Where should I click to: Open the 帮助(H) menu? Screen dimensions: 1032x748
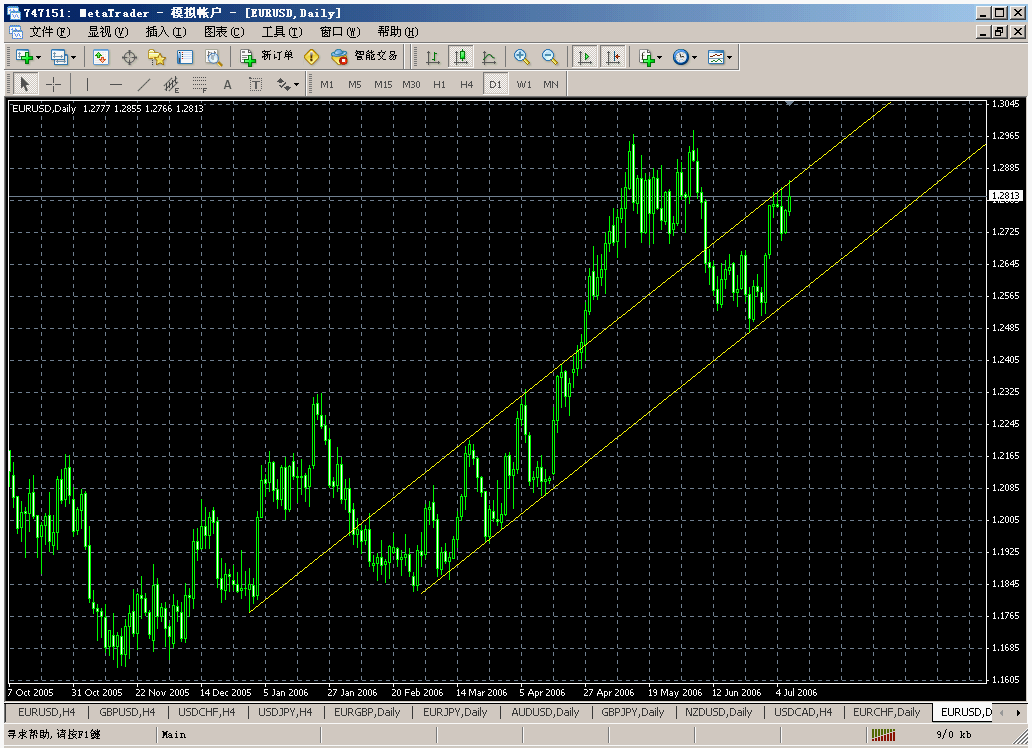(x=398, y=32)
